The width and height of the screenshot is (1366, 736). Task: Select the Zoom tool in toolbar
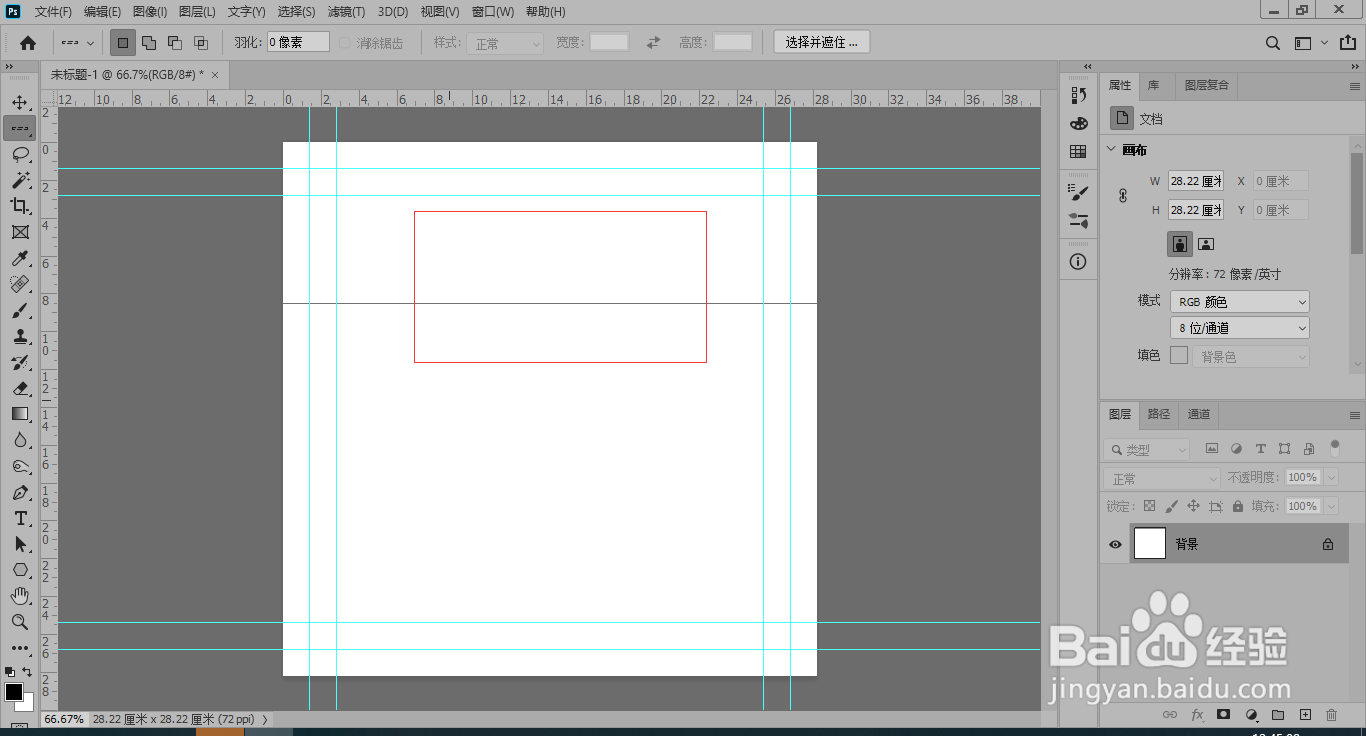click(x=20, y=622)
